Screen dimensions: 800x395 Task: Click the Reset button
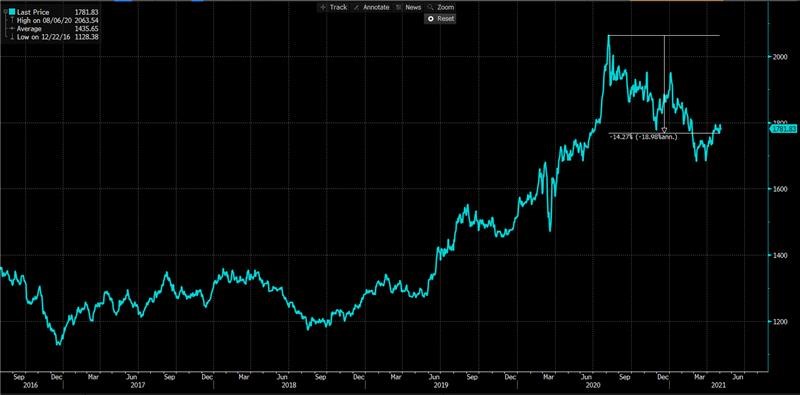(440, 18)
